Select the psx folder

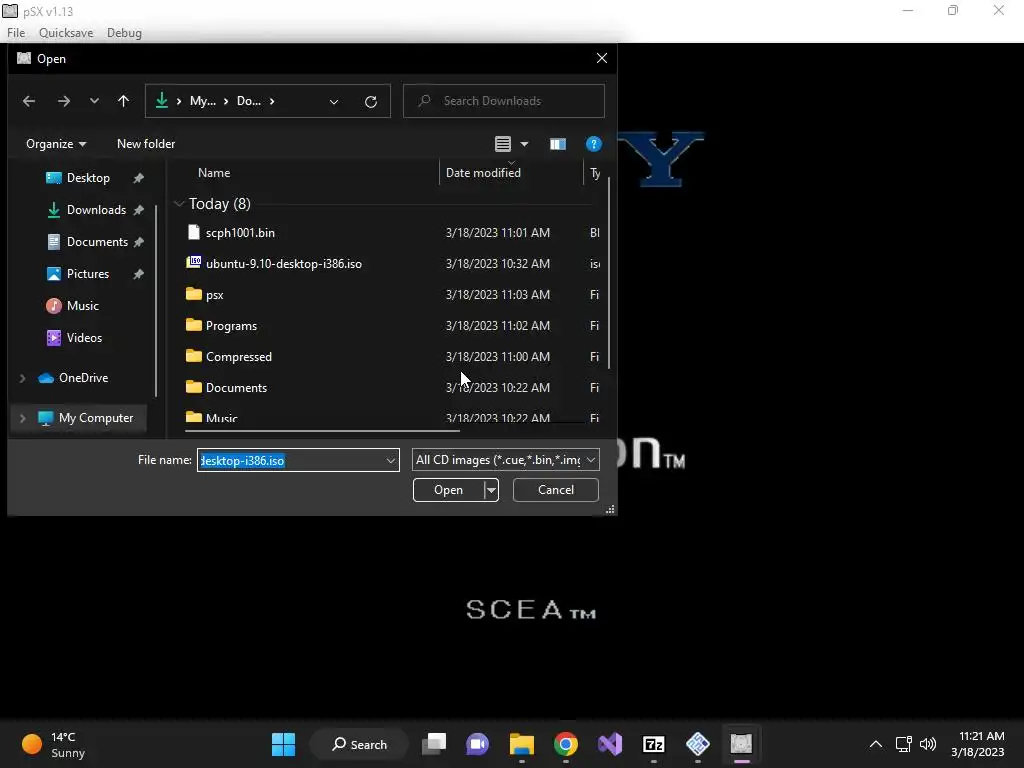tap(215, 295)
